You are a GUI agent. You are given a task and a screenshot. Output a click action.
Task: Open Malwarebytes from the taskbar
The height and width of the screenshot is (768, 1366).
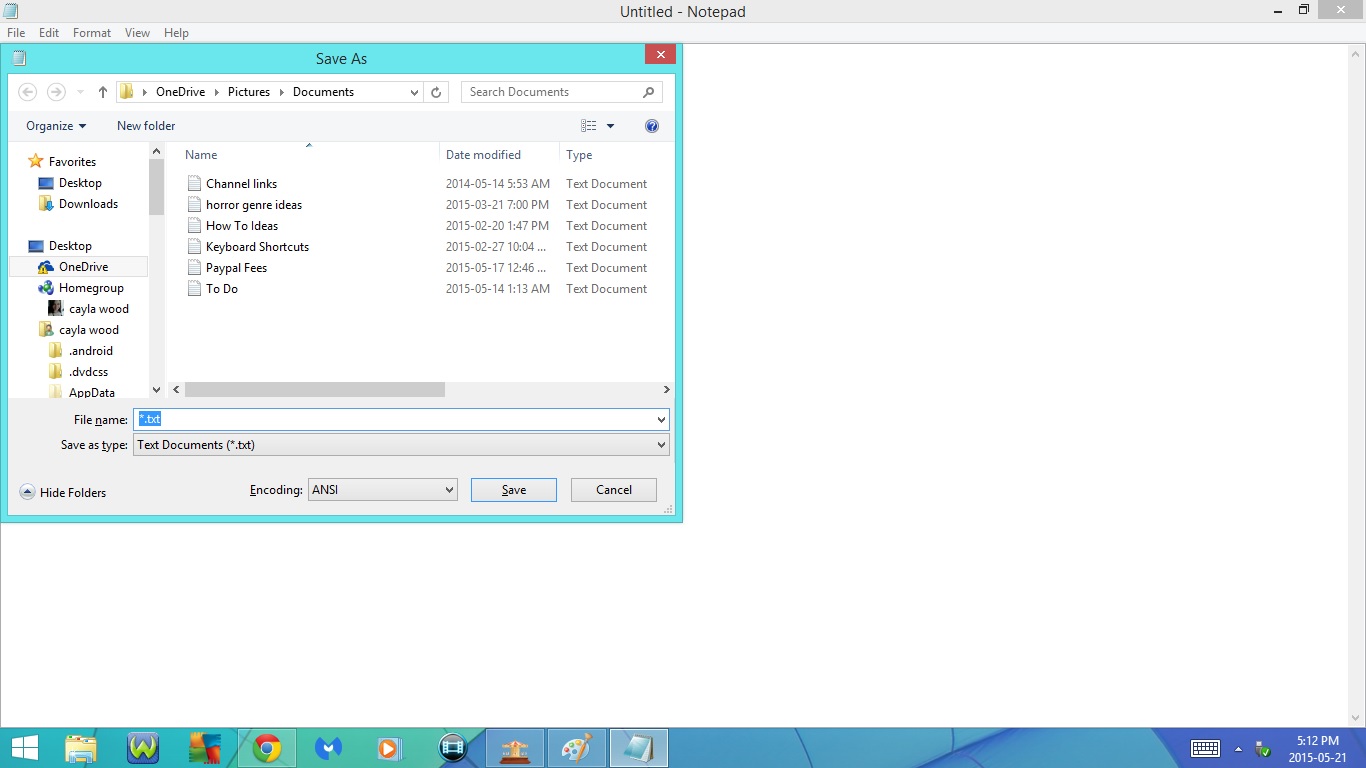tap(329, 747)
